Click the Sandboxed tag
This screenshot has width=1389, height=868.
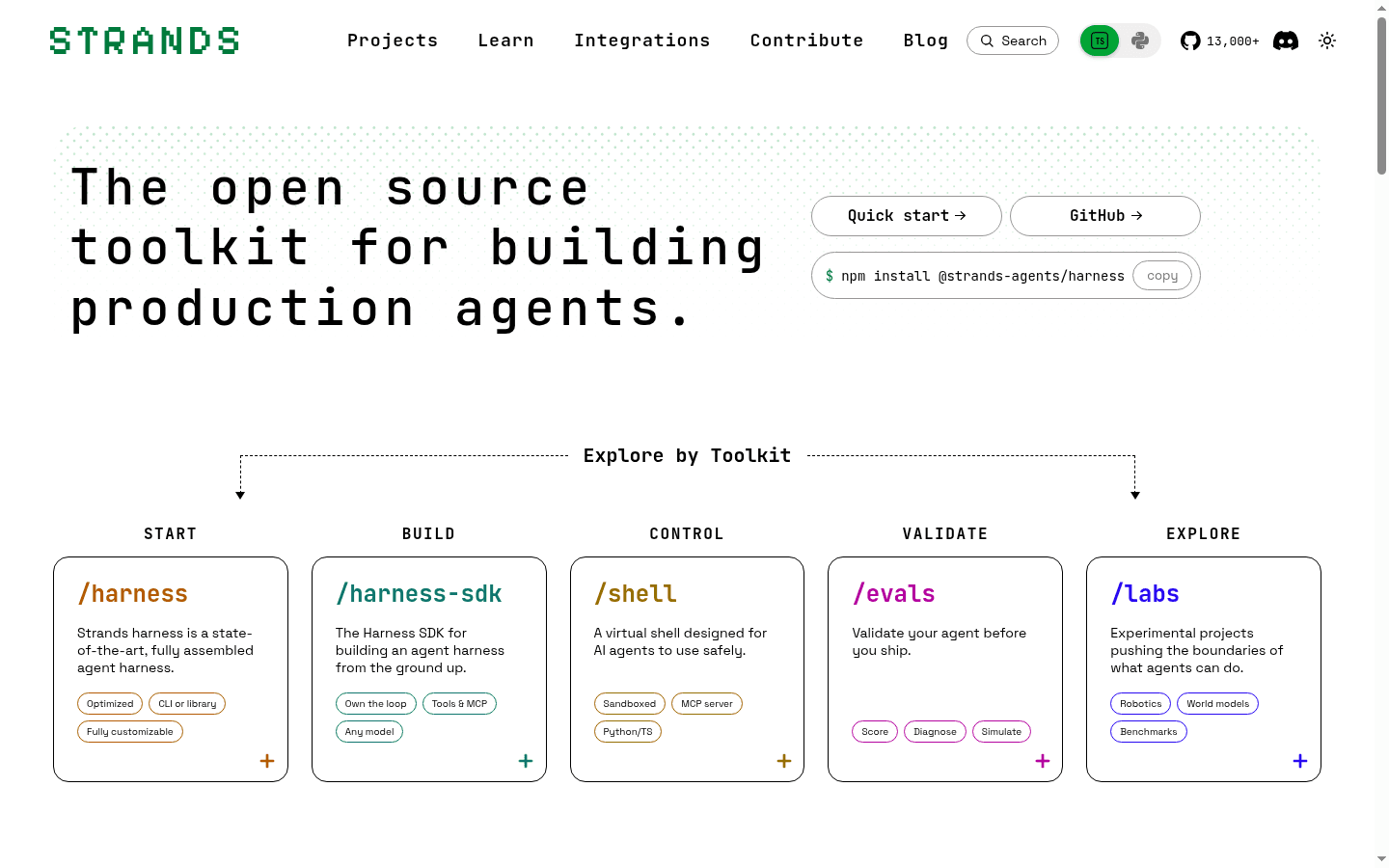click(x=630, y=704)
